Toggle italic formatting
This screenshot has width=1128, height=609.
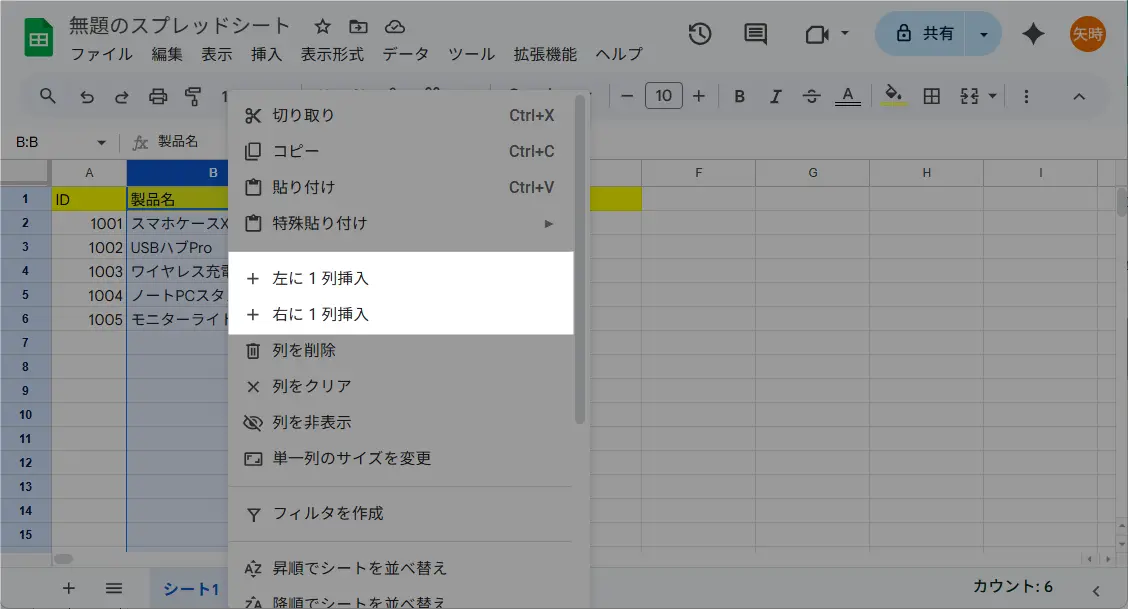pos(775,97)
